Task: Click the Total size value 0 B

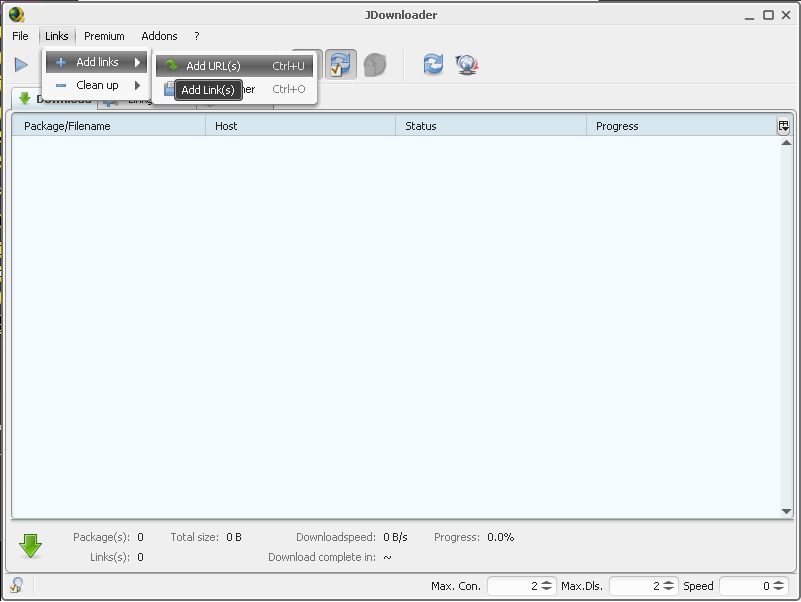Action: point(234,537)
